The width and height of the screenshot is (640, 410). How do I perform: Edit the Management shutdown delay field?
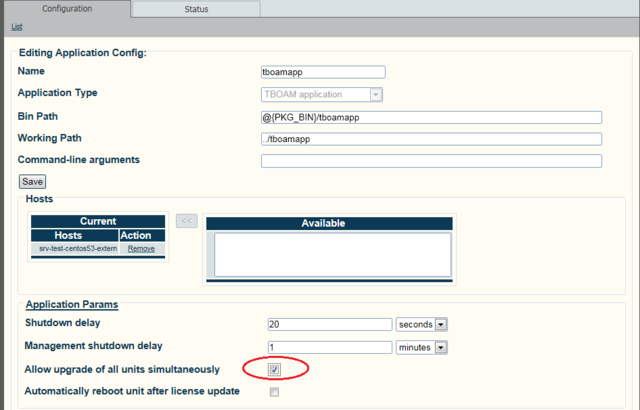pyautogui.click(x=329, y=347)
